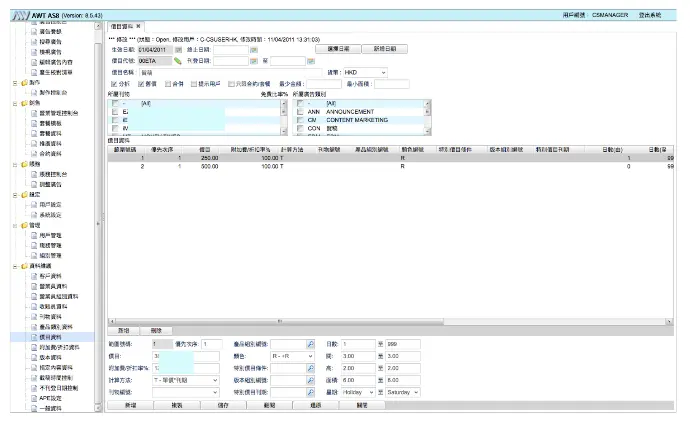Open the APE設定 document item in the sidebar
The height and width of the screenshot is (424, 690).
click(52, 398)
